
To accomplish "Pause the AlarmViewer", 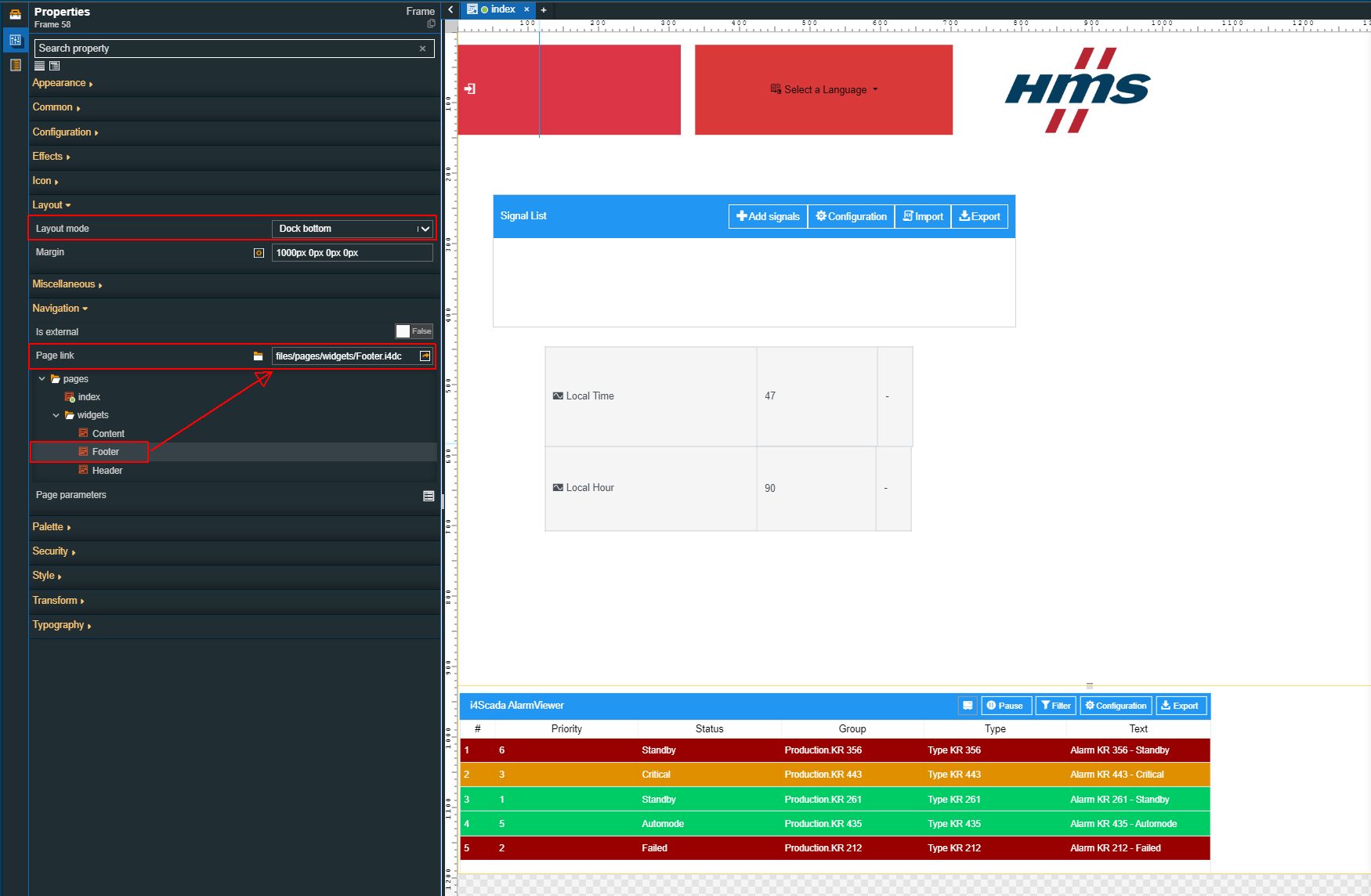I will 1006,706.
